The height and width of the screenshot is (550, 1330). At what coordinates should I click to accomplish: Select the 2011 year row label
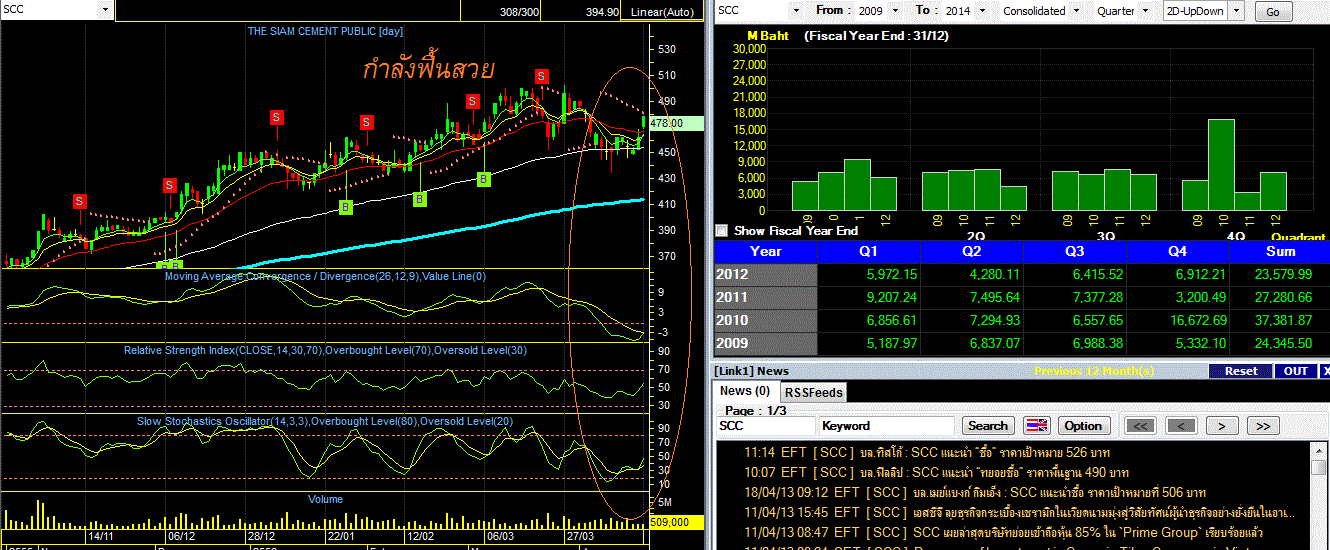[766, 297]
